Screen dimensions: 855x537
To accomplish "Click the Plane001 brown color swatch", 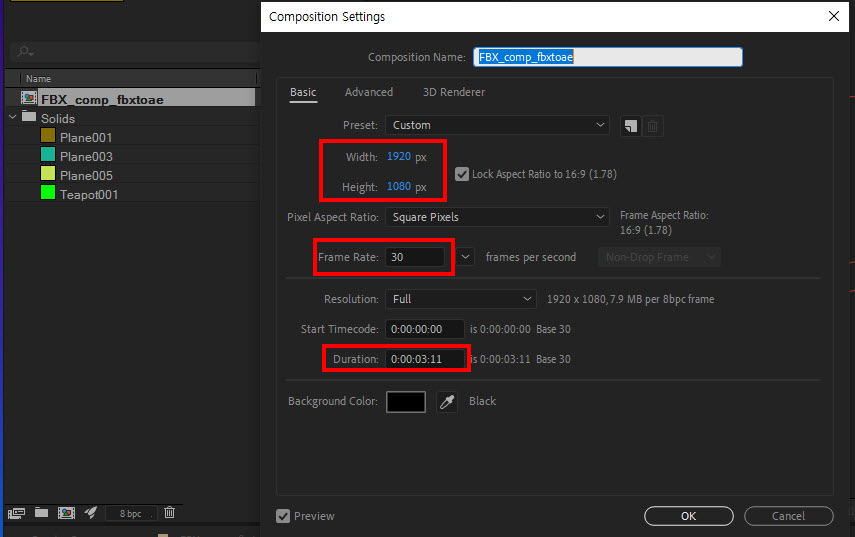I will pos(48,135).
